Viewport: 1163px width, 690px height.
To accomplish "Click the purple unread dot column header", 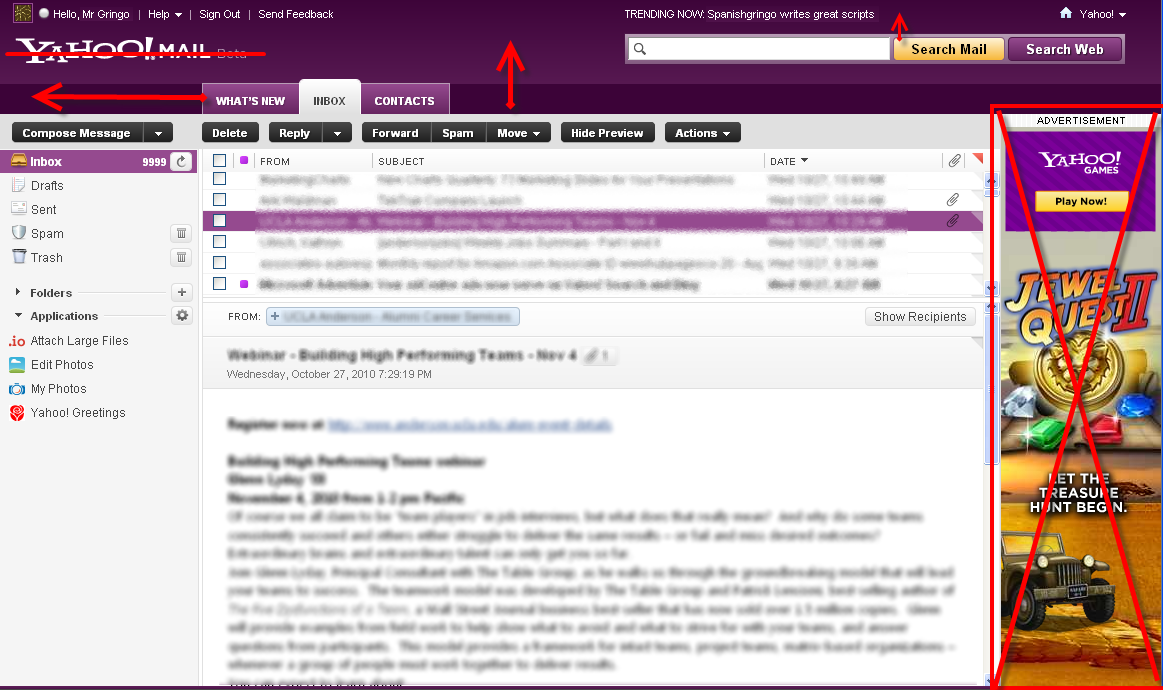I will click(x=244, y=160).
